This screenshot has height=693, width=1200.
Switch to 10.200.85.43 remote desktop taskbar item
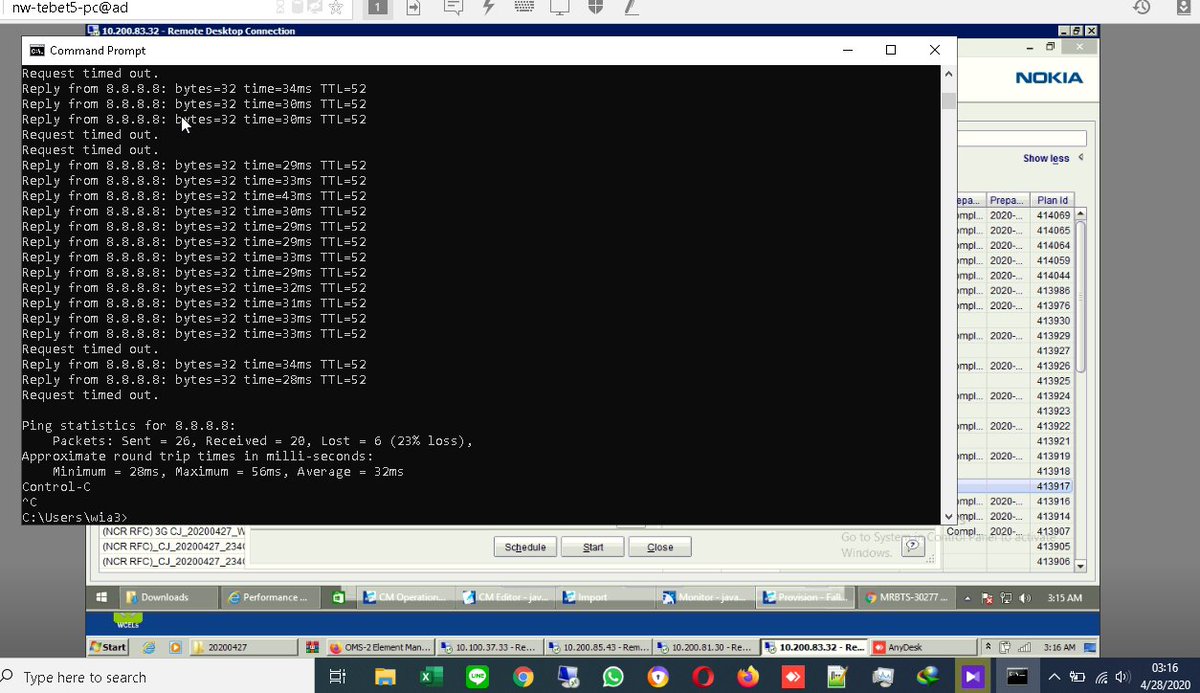click(x=598, y=647)
